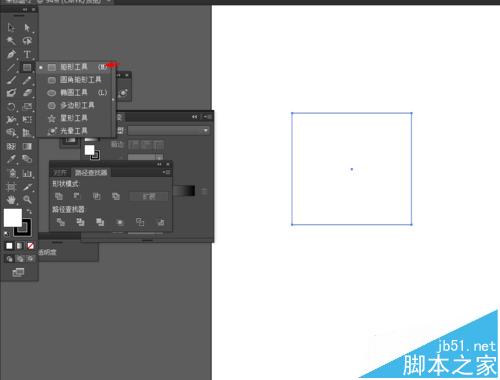Select the Artboard tool

tap(11, 187)
